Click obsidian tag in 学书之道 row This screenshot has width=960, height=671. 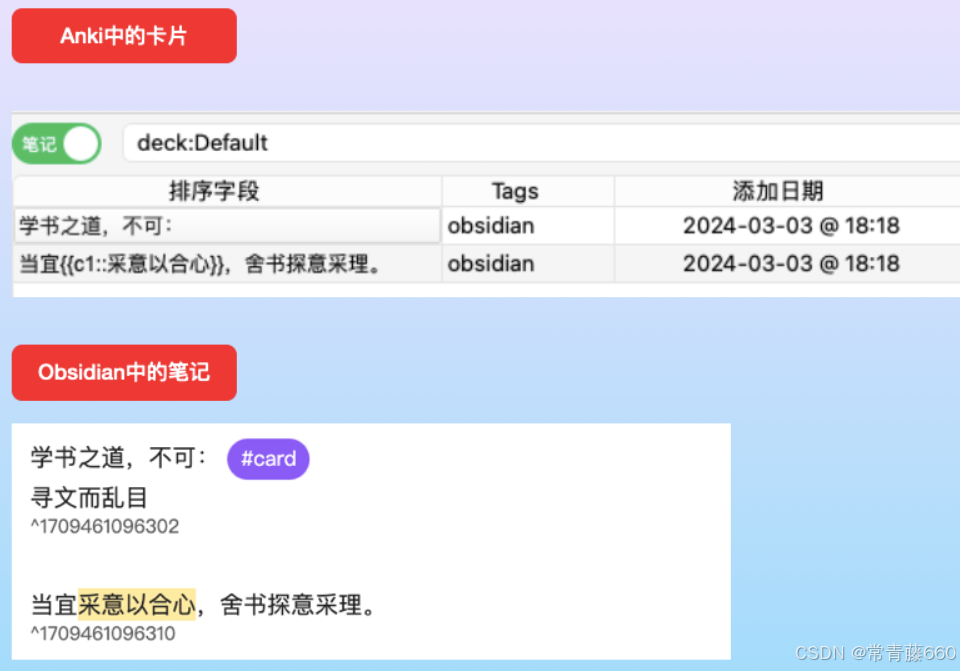(491, 226)
